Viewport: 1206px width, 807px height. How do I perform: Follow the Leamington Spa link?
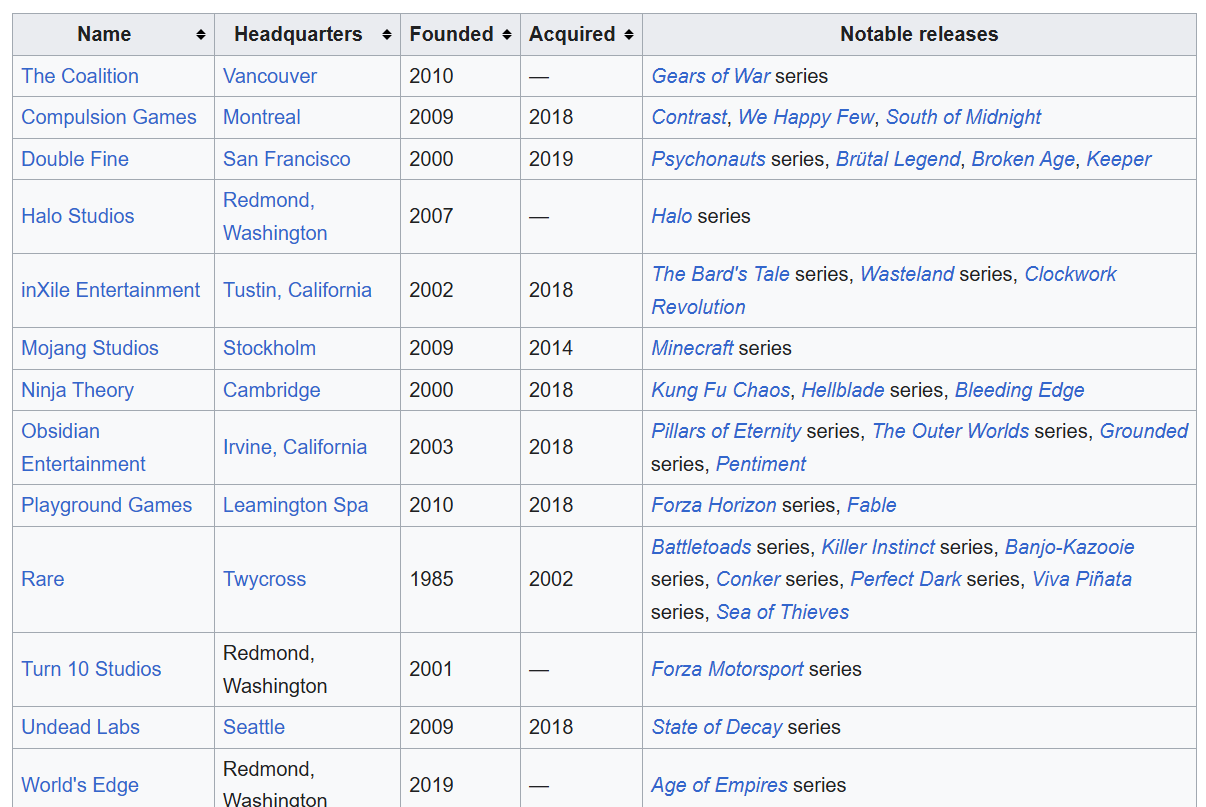[296, 505]
